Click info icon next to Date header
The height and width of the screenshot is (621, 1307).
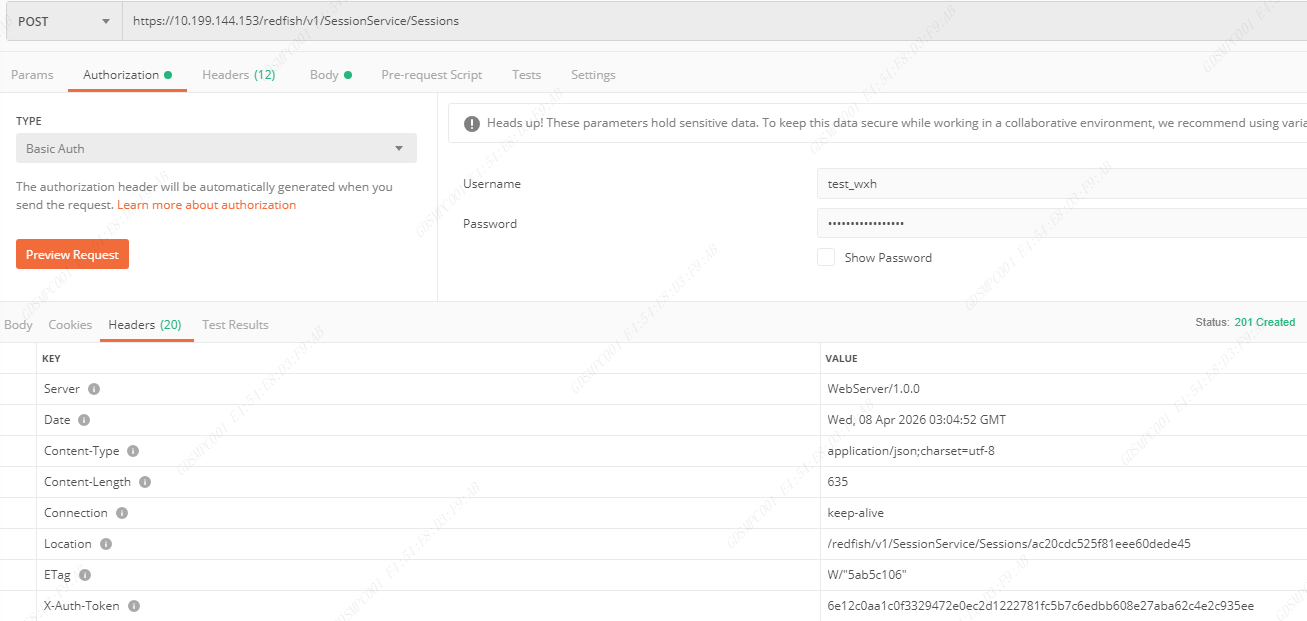pyautogui.click(x=84, y=420)
